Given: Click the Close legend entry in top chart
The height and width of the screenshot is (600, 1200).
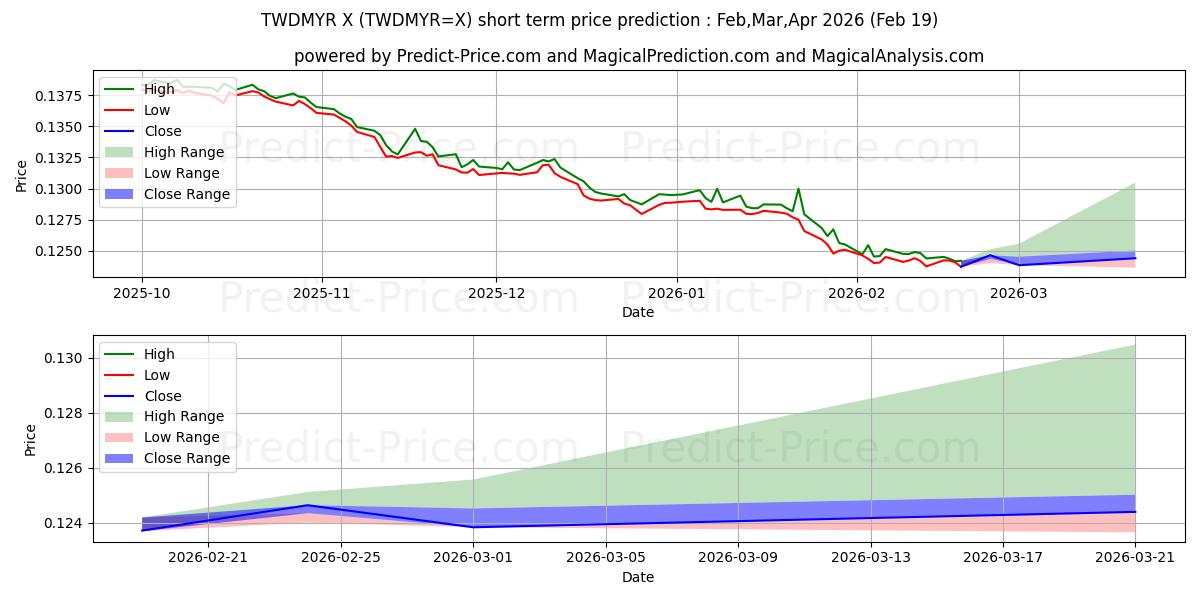Looking at the screenshot, I should [143, 132].
